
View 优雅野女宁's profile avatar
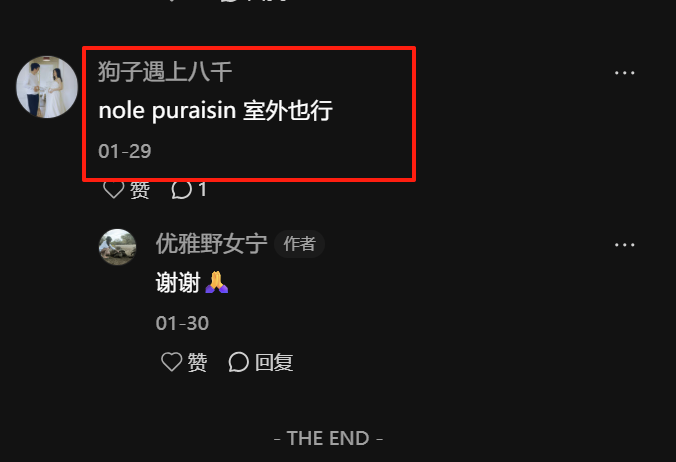118,247
